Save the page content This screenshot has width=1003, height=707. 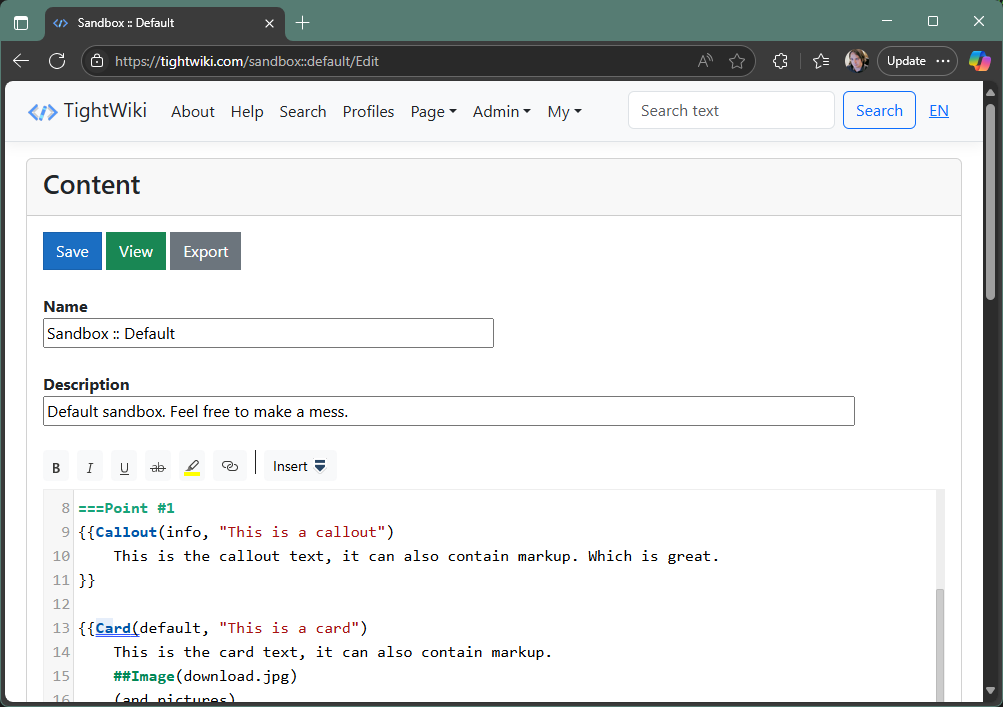coord(72,251)
